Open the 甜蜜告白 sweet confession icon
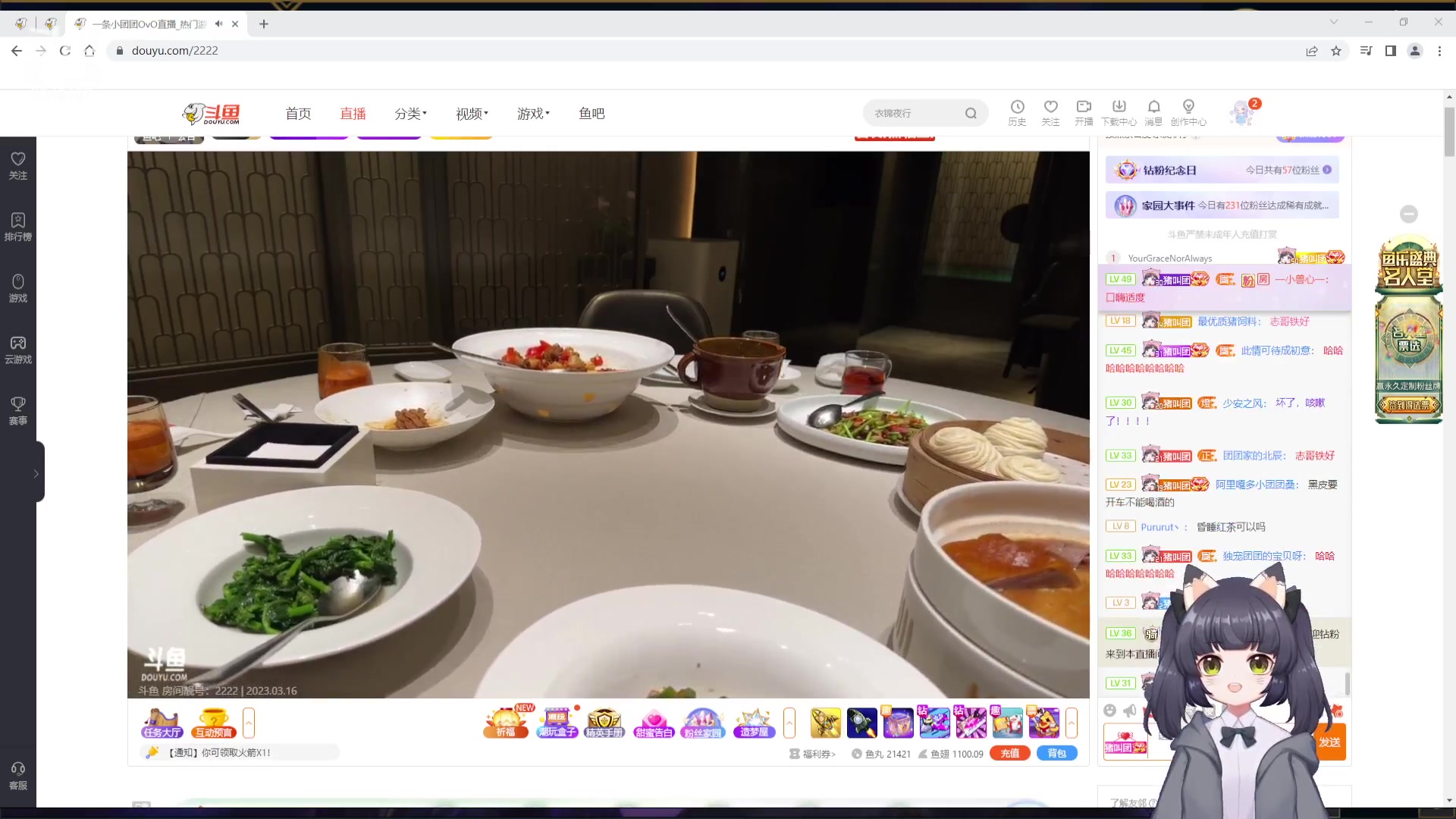Image resolution: width=1456 pixels, height=819 pixels. tap(654, 723)
